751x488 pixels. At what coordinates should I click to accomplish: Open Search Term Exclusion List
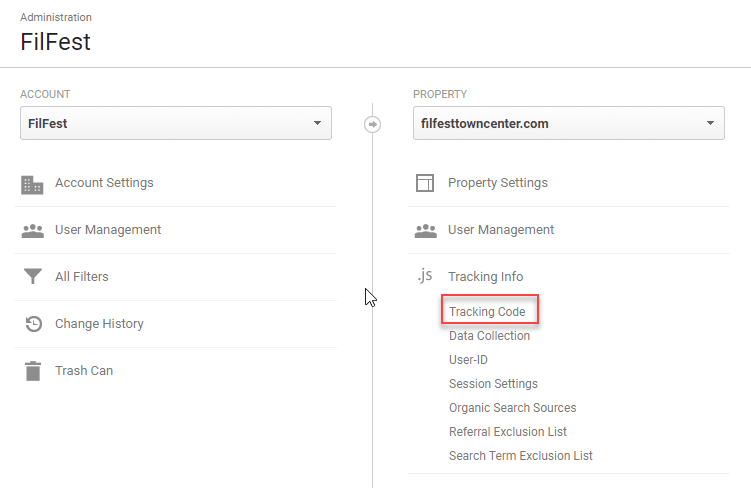(x=520, y=456)
